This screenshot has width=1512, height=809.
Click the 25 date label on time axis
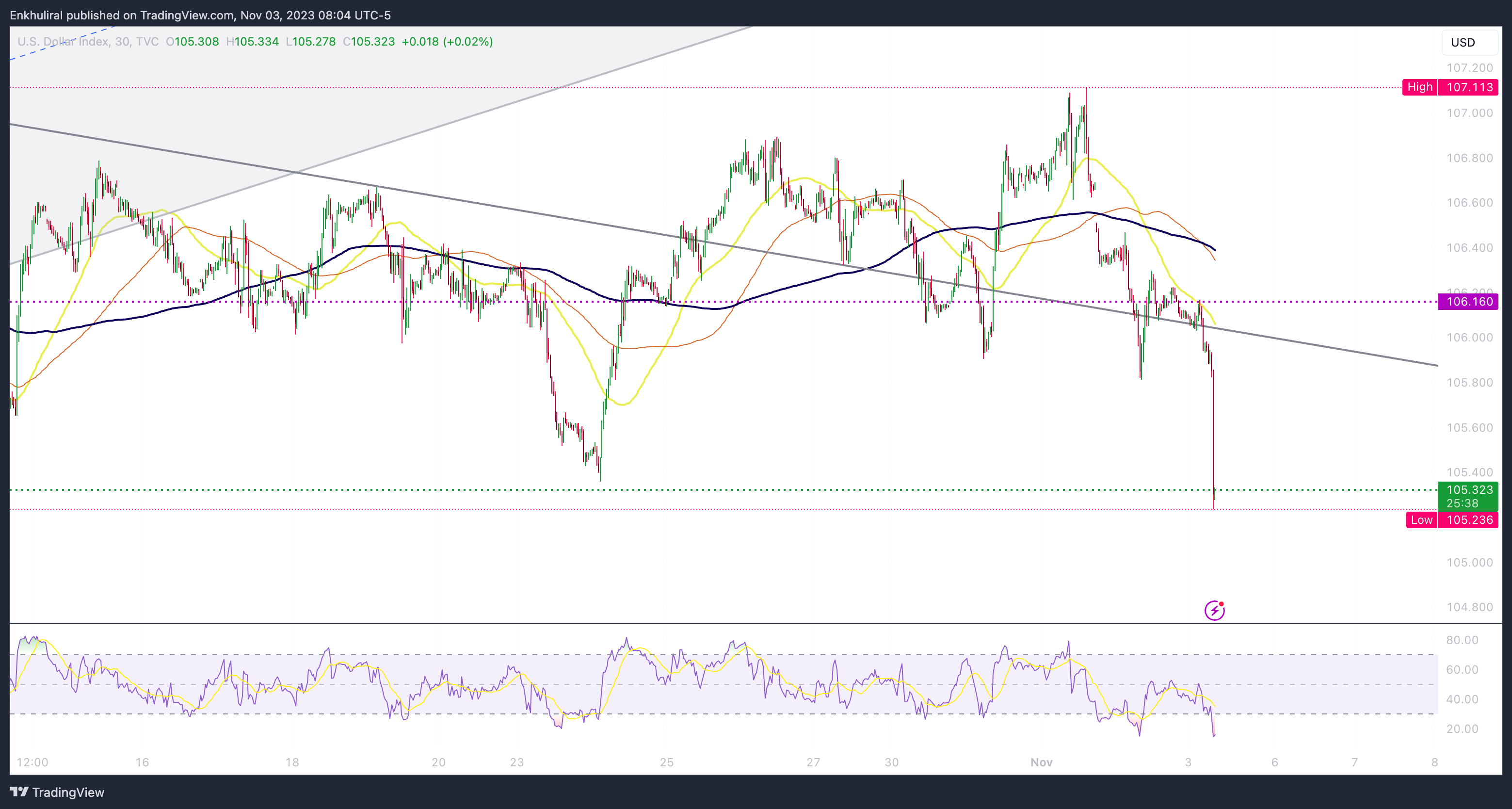(666, 762)
